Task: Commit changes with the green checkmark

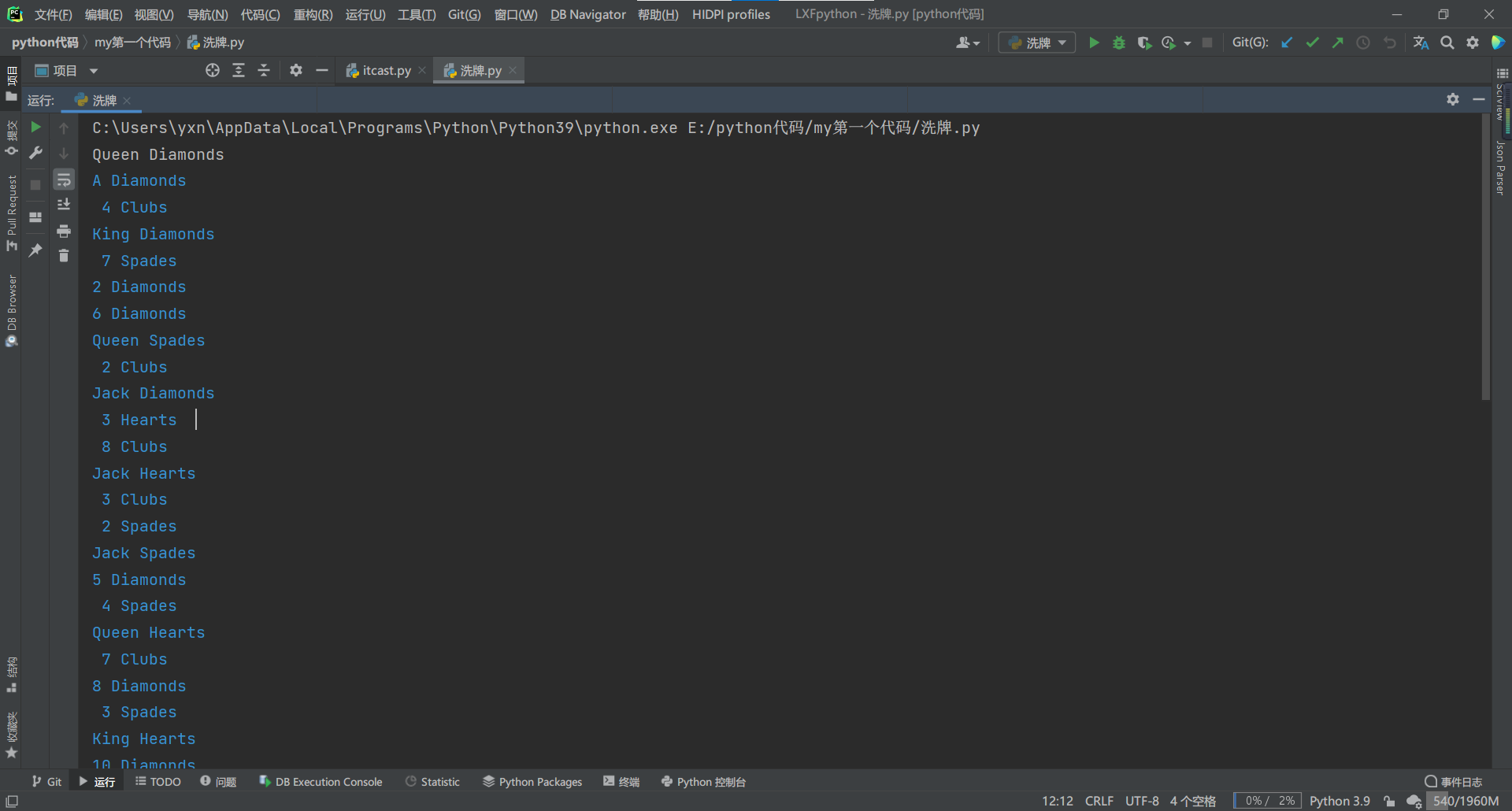Action: (x=1312, y=43)
